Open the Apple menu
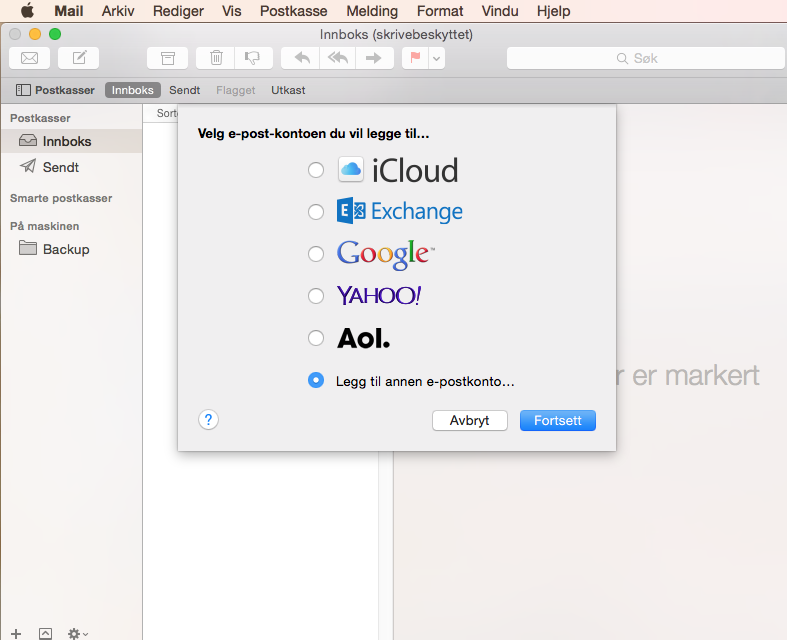The image size is (787, 640). 27,11
